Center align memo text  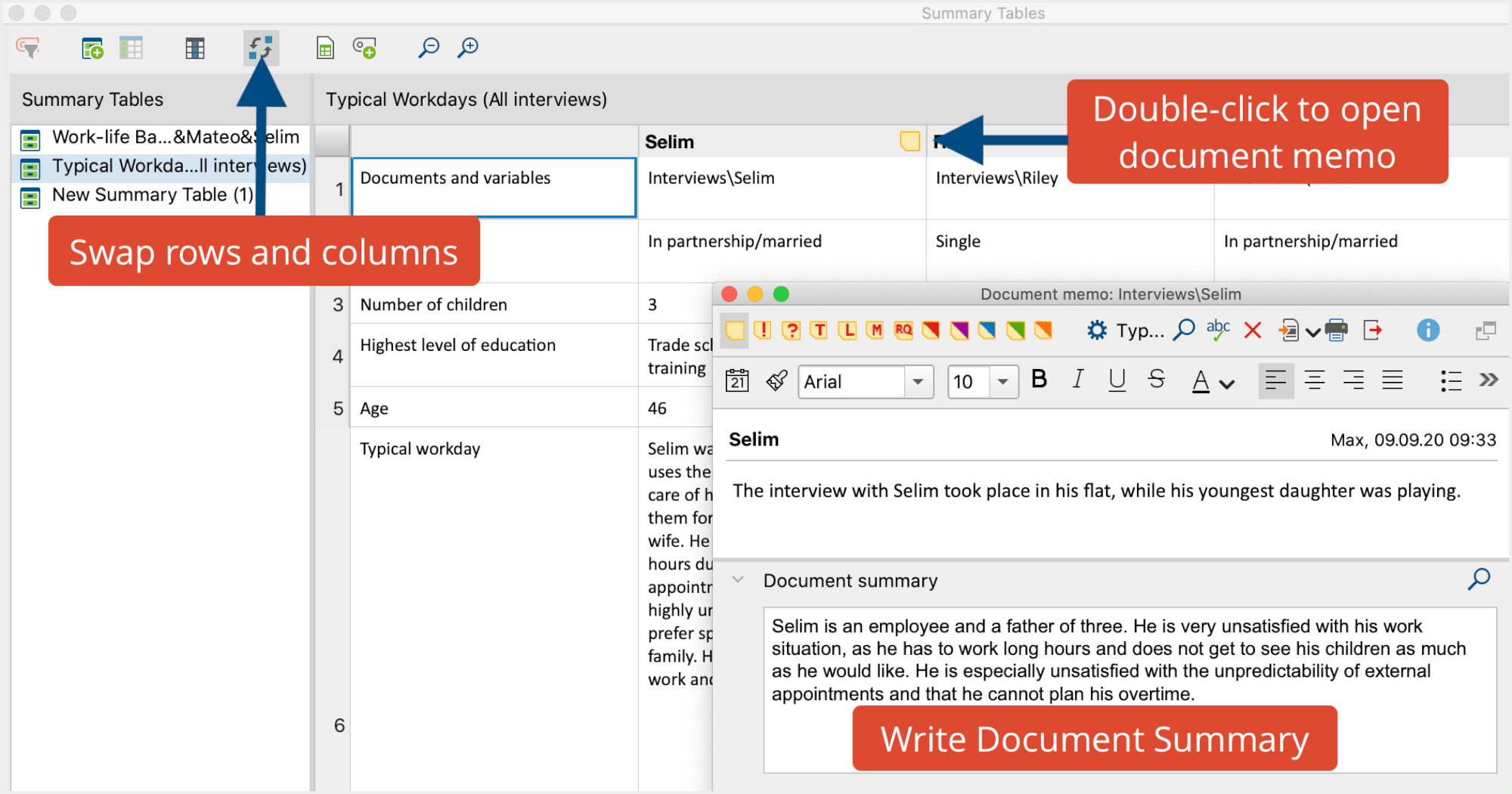[x=1315, y=380]
